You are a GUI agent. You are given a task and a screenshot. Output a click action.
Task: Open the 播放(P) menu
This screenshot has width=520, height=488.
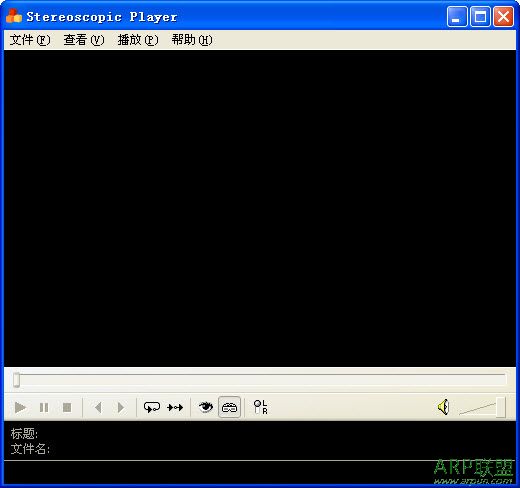[x=138, y=40]
